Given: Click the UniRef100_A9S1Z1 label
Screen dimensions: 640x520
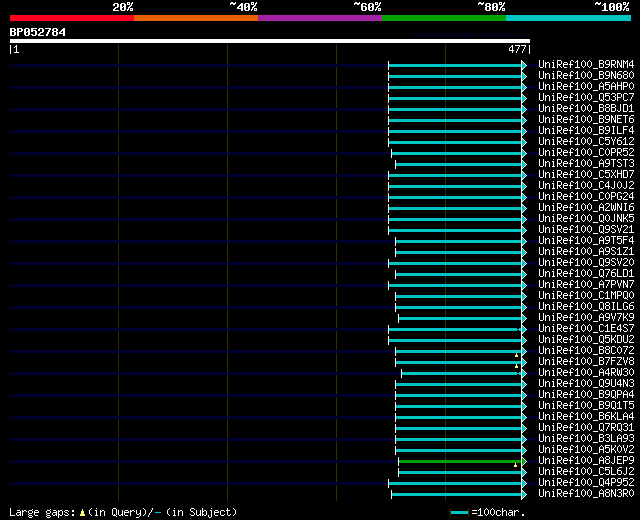Looking at the screenshot, I should click(x=586, y=252).
